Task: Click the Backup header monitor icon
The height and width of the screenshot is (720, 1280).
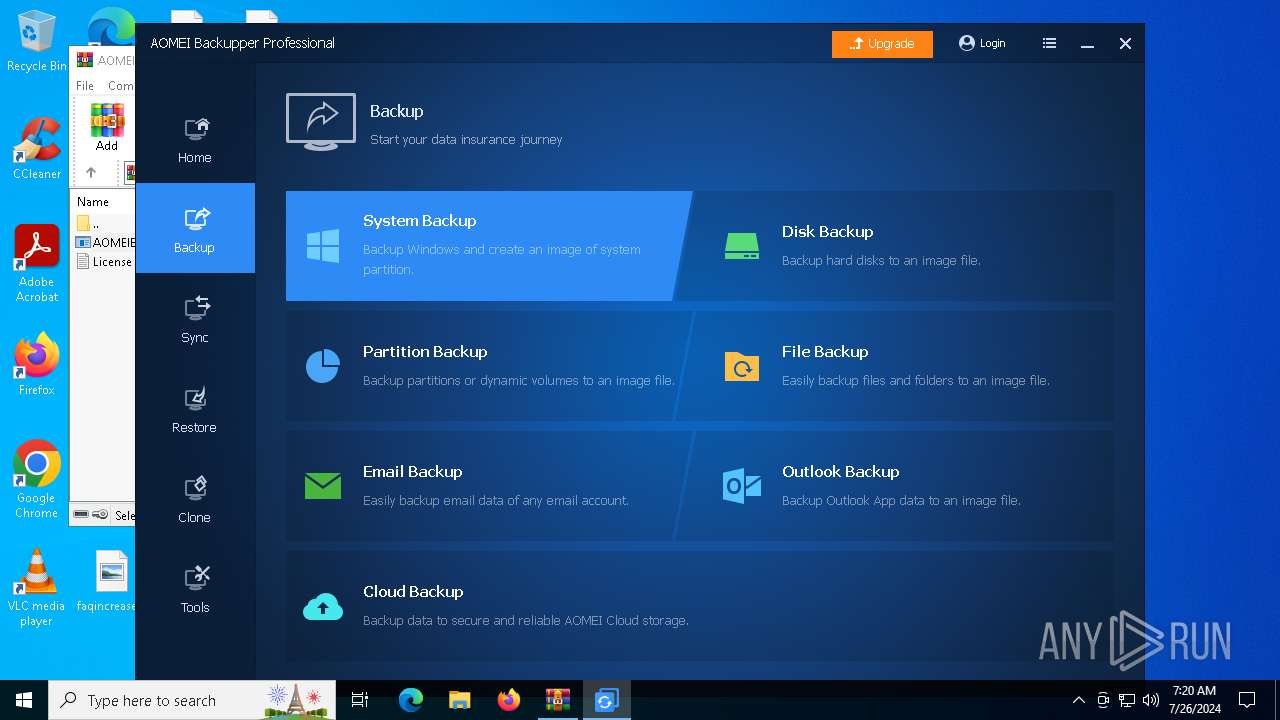Action: coord(321,122)
